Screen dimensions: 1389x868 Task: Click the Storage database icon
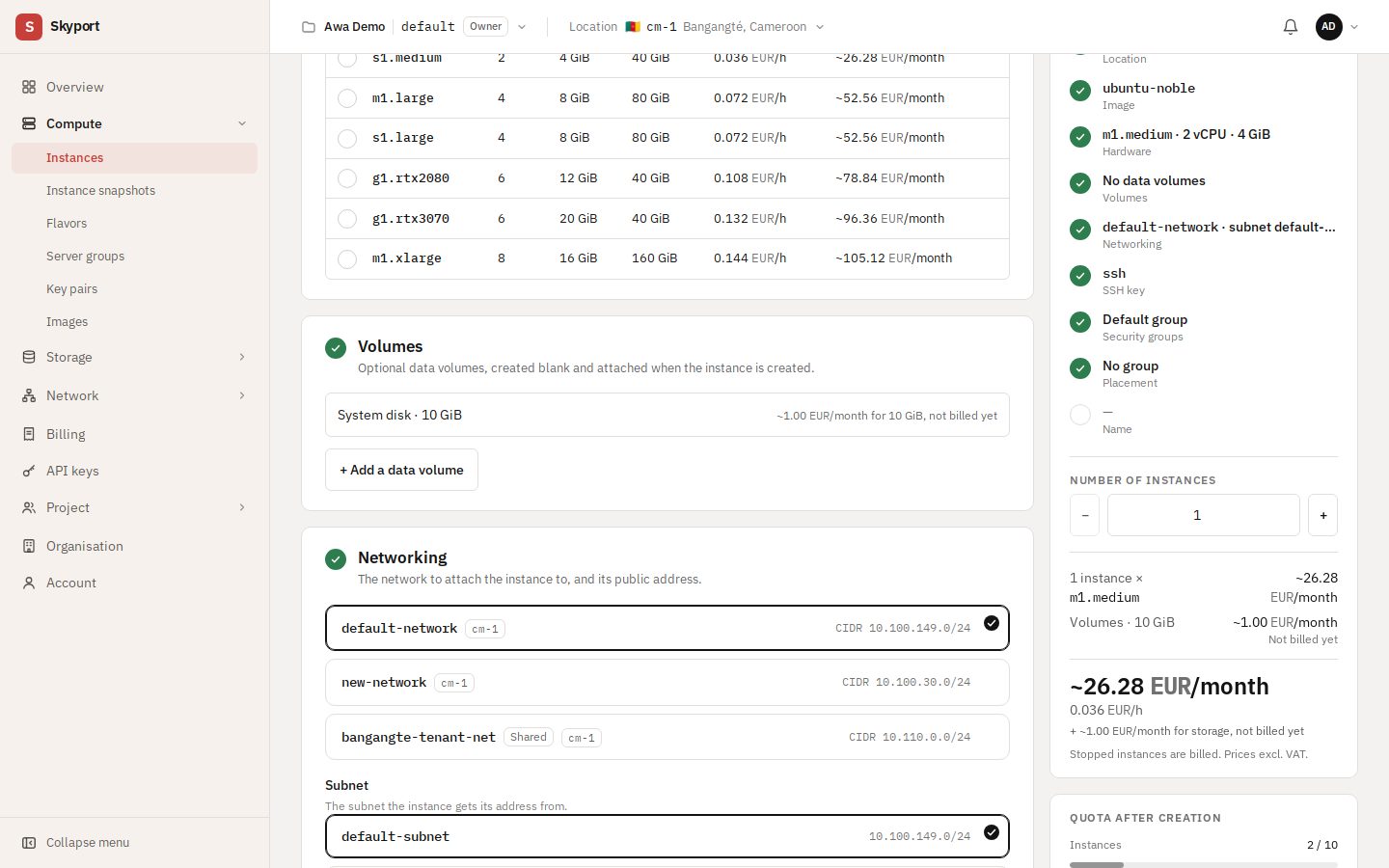coord(29,357)
